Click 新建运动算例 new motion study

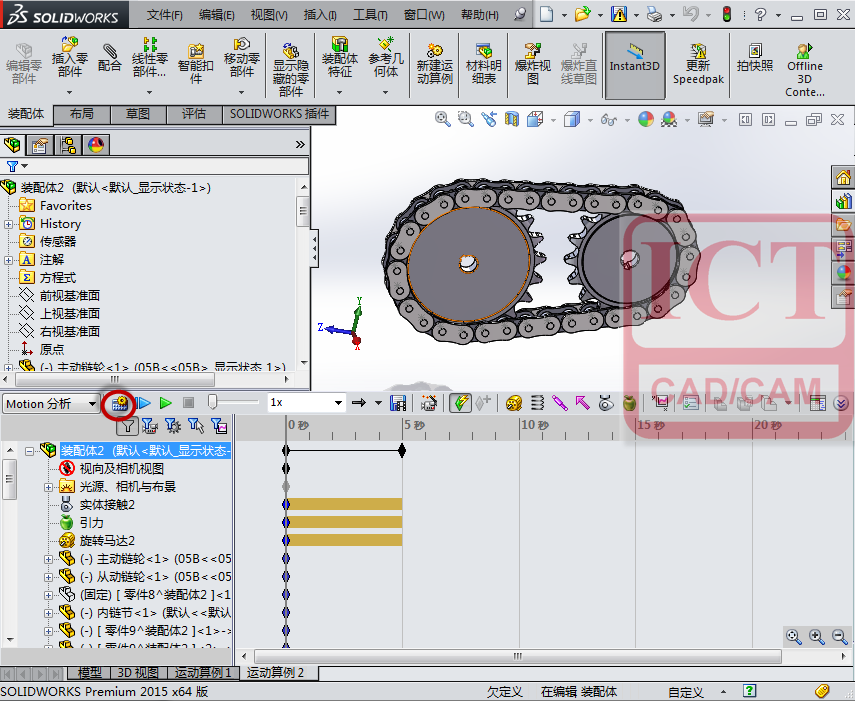[435, 64]
